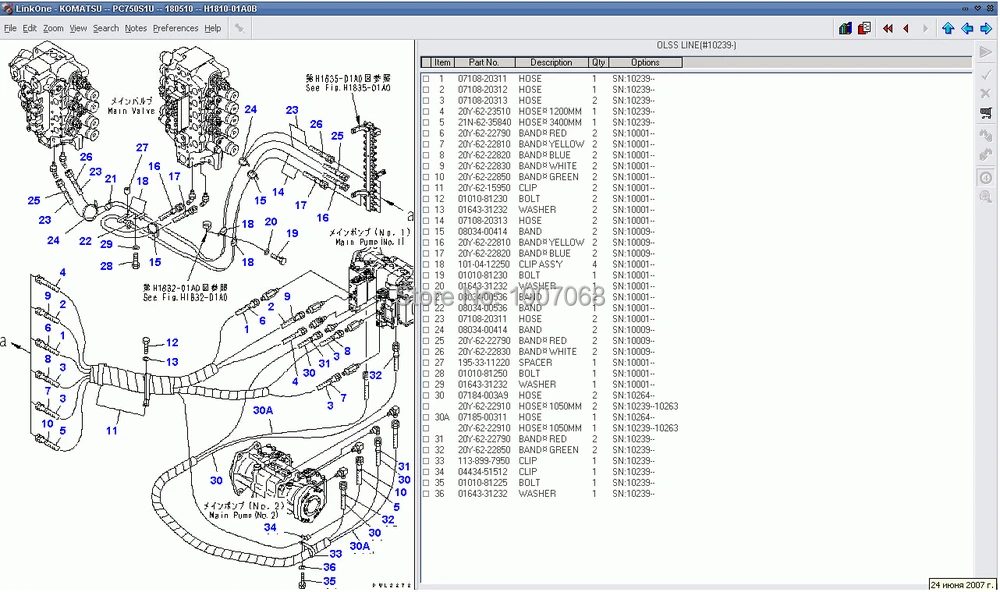The width and height of the screenshot is (1000, 592).
Task: Click part number 21N-62-35840
Action: pos(484,122)
